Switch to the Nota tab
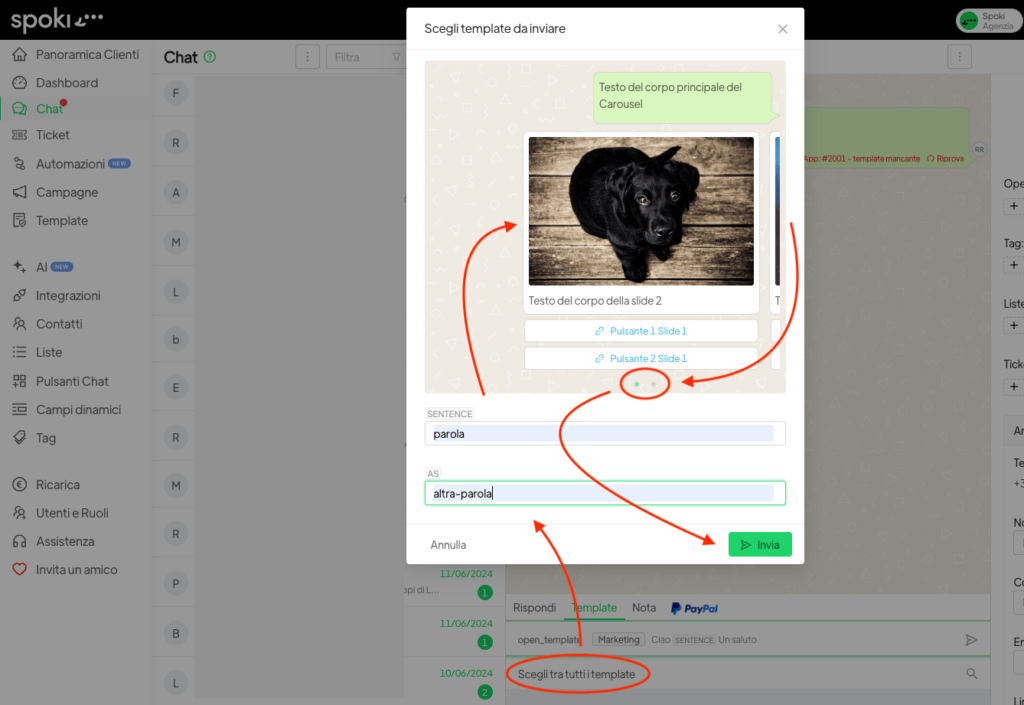Screen dimensions: 1024x705 tap(644, 608)
